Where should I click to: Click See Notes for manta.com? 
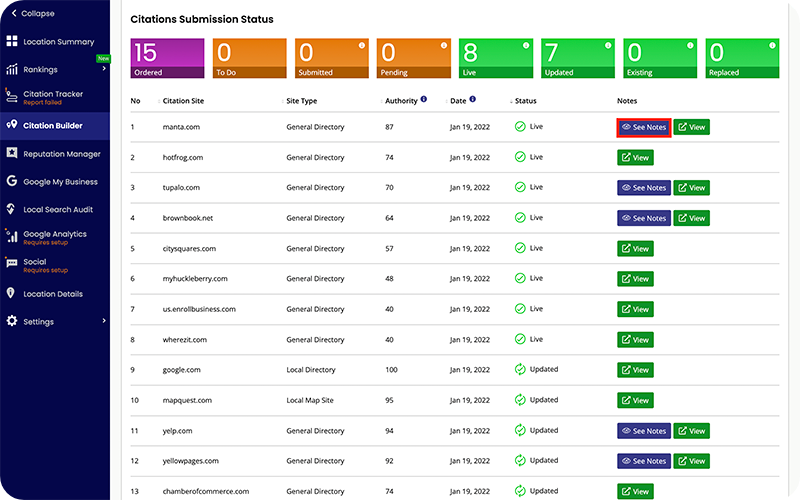643,127
